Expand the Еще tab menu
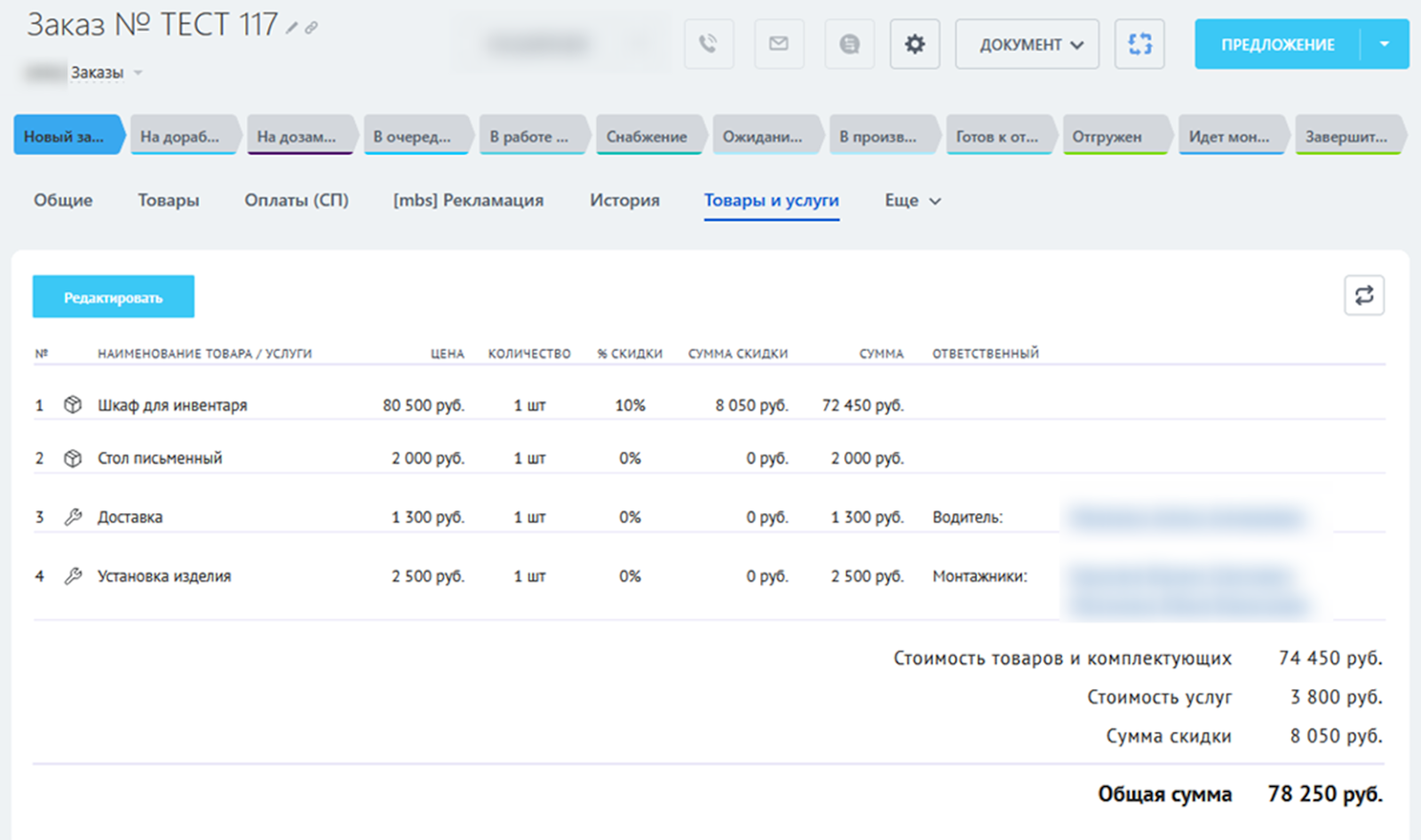 point(912,201)
